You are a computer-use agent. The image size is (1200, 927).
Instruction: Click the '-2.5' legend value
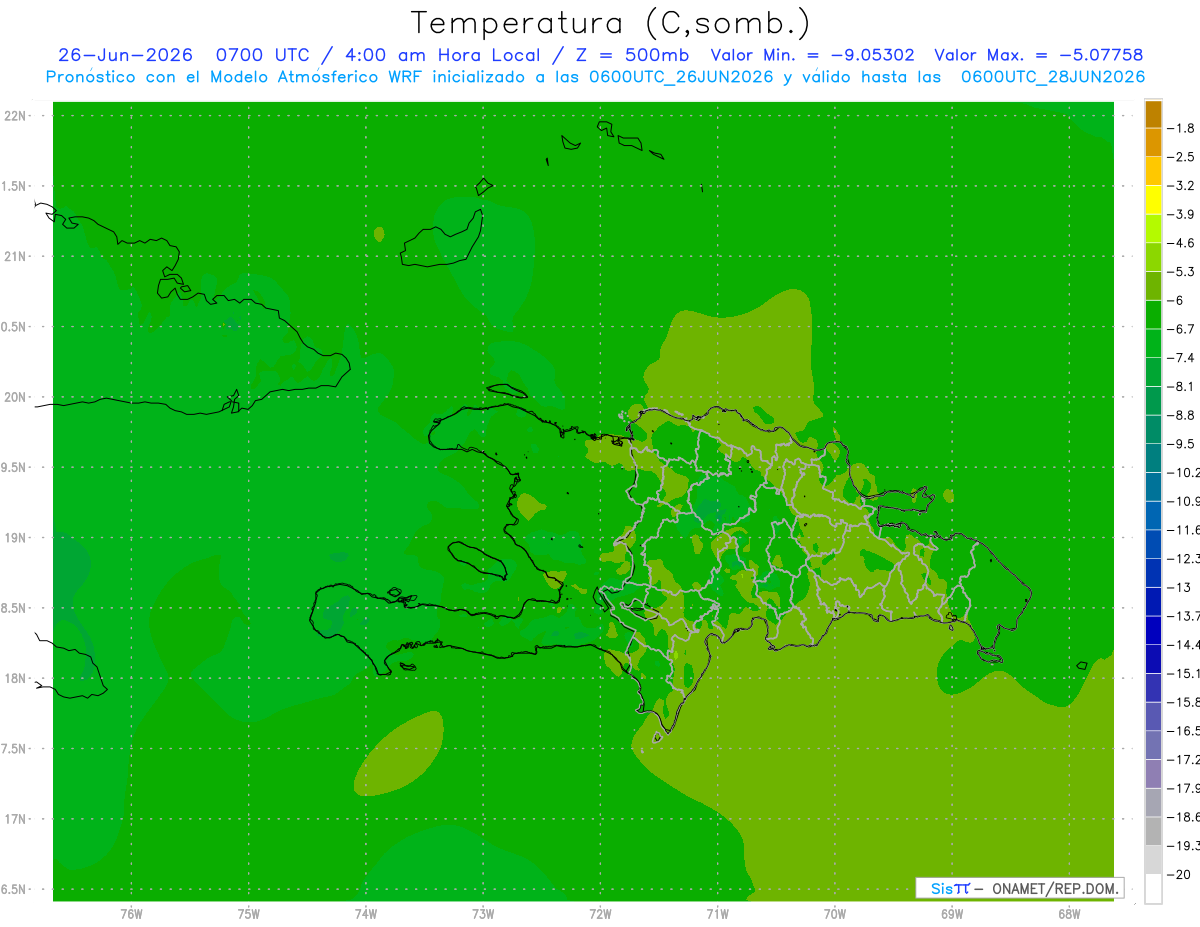(x=1183, y=157)
